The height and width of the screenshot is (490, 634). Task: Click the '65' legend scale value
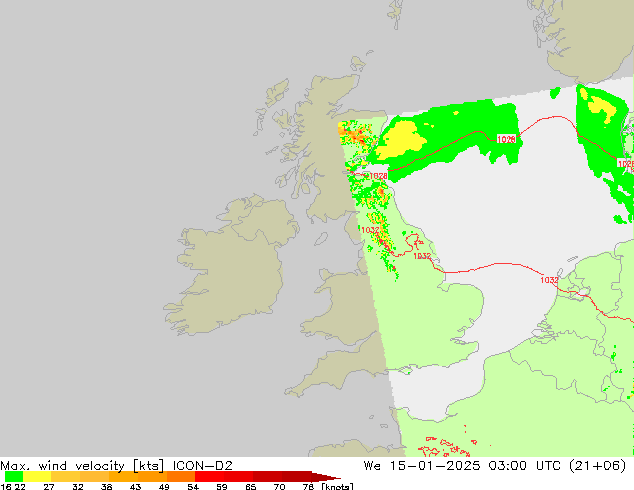(x=251, y=486)
